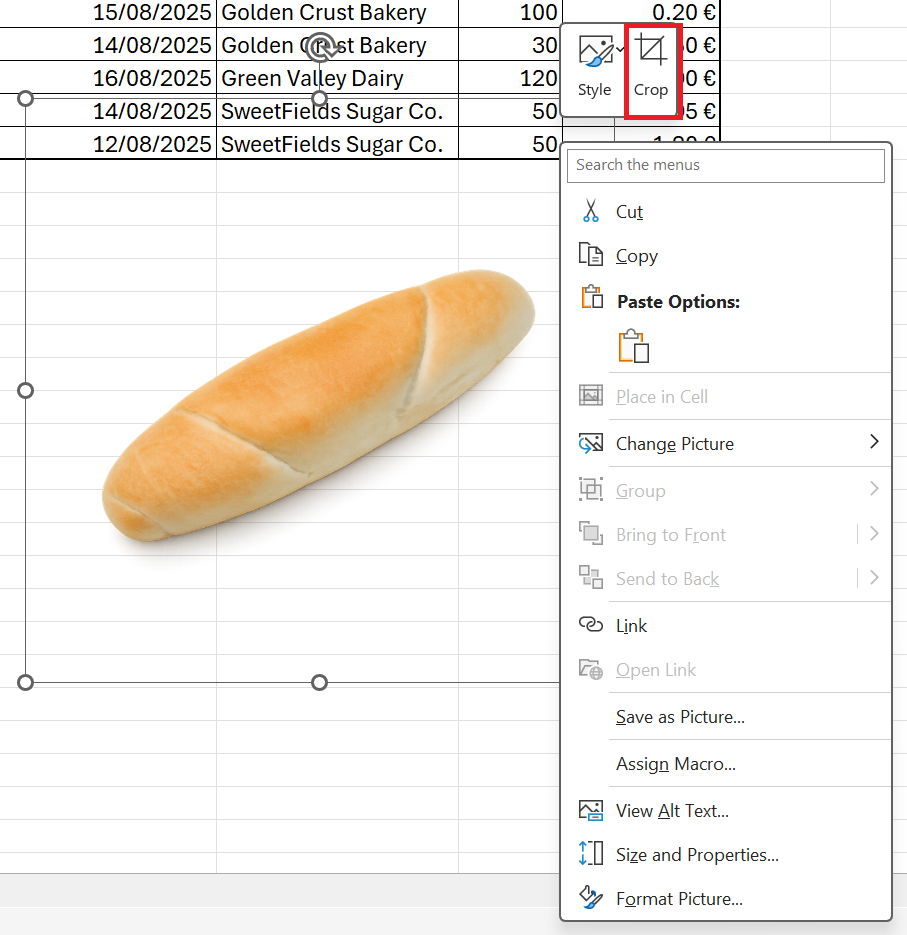
Task: Open the Style picture gallery button
Action: pos(595,66)
